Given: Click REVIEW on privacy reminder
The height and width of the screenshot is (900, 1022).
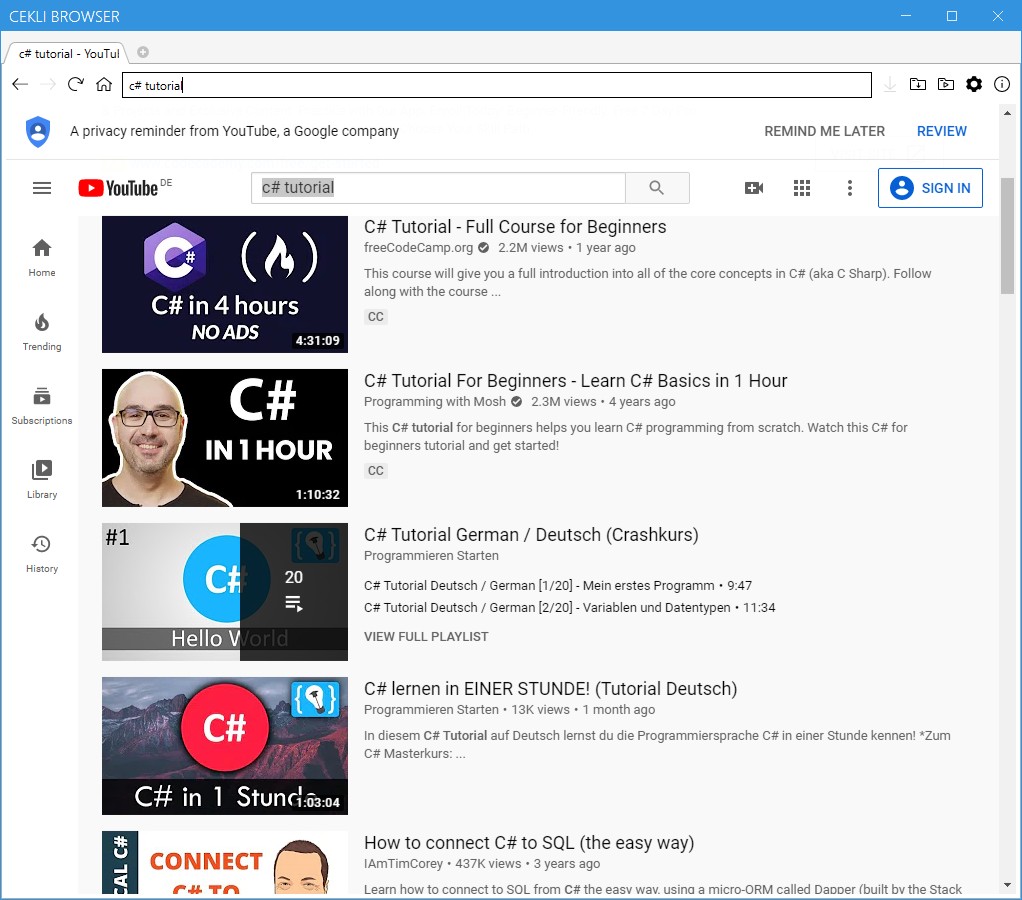Looking at the screenshot, I should tap(941, 131).
